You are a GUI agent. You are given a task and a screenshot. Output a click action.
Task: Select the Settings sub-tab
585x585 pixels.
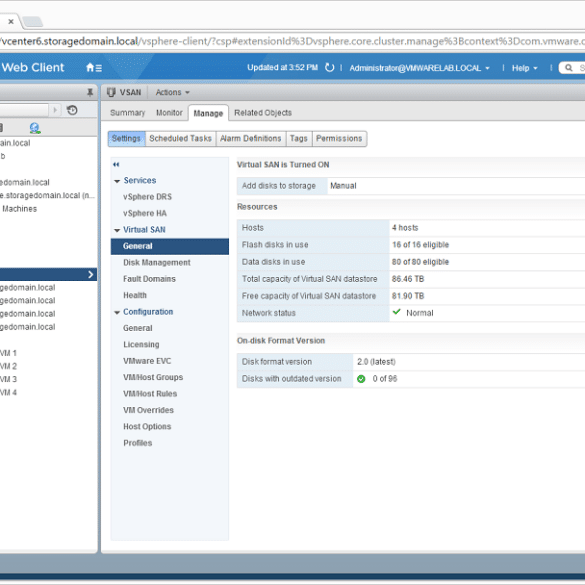126,138
